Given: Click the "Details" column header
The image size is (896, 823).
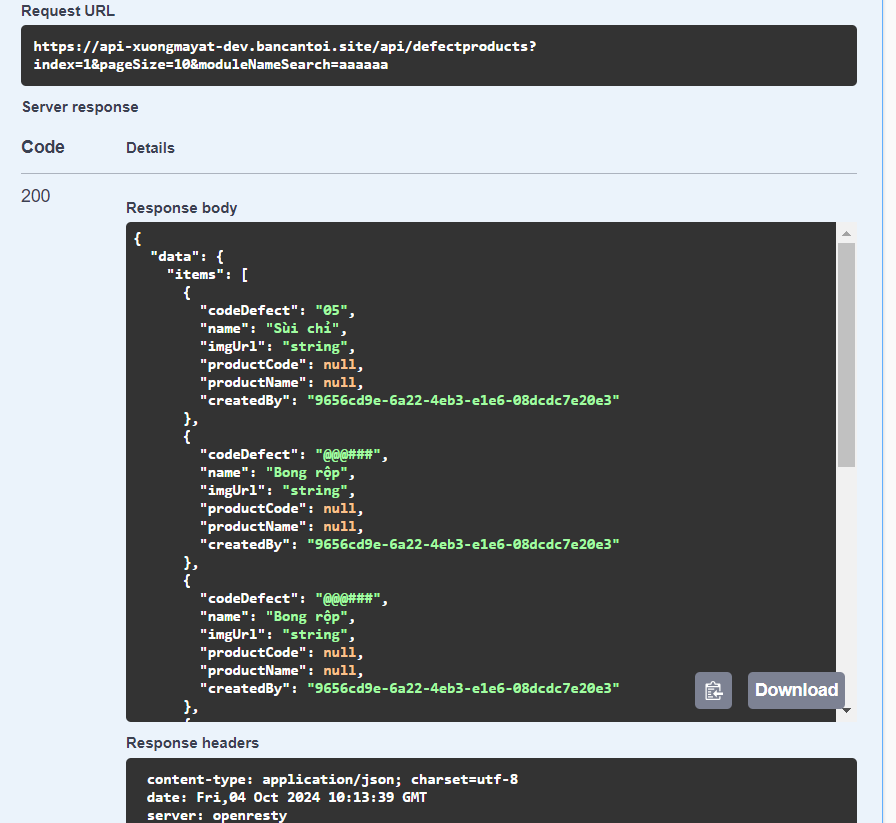Looking at the screenshot, I should [150, 148].
